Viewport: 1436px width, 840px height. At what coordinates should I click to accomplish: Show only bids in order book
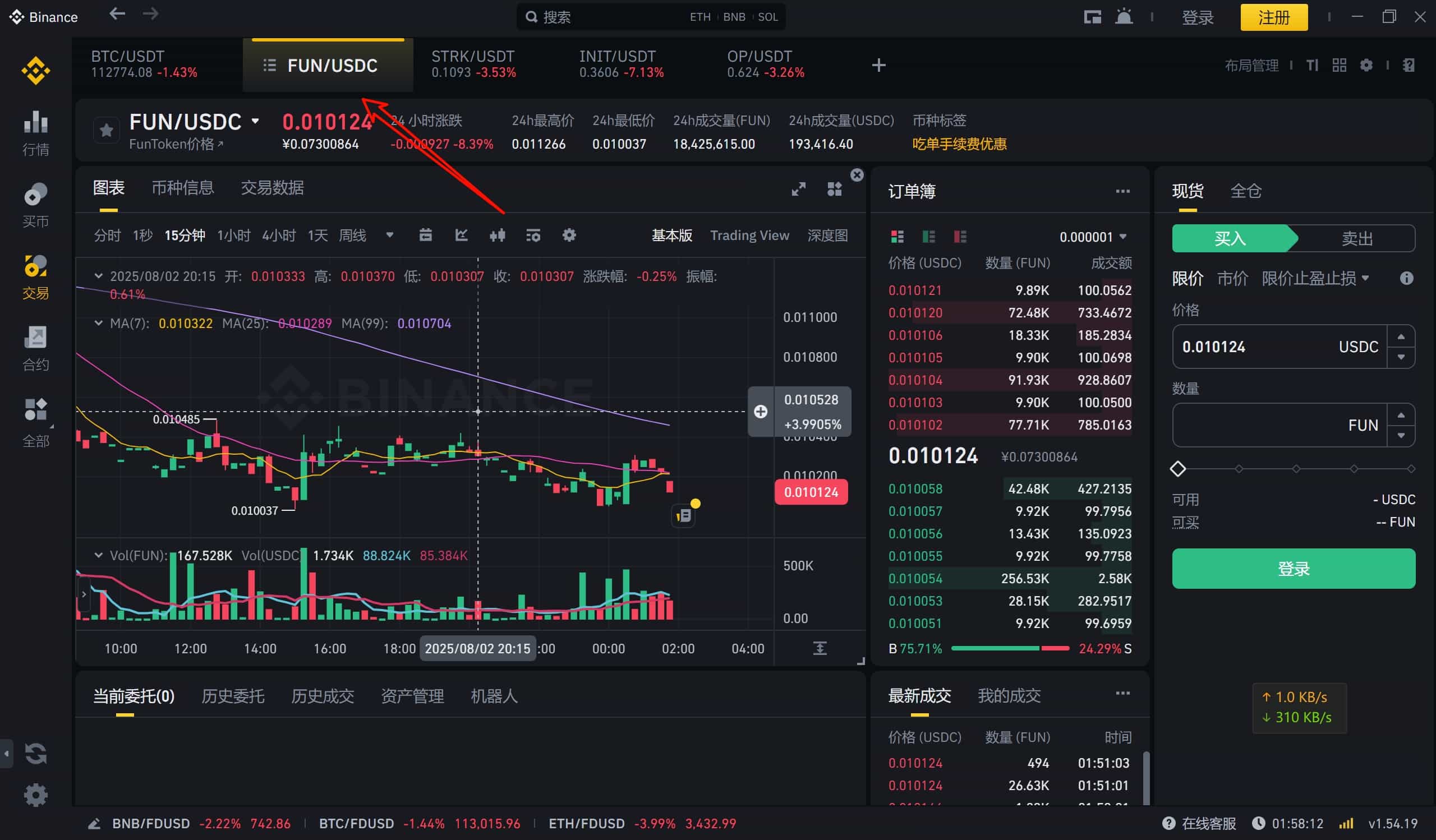[929, 236]
